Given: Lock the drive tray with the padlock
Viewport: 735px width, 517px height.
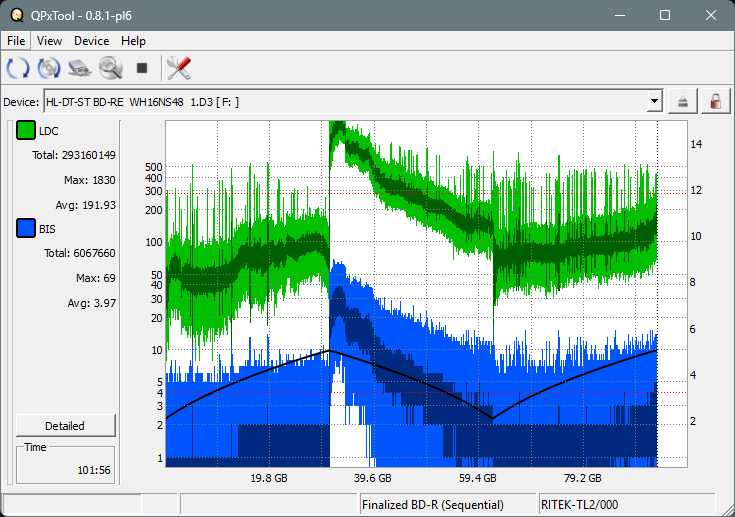Looking at the screenshot, I should pos(715,101).
